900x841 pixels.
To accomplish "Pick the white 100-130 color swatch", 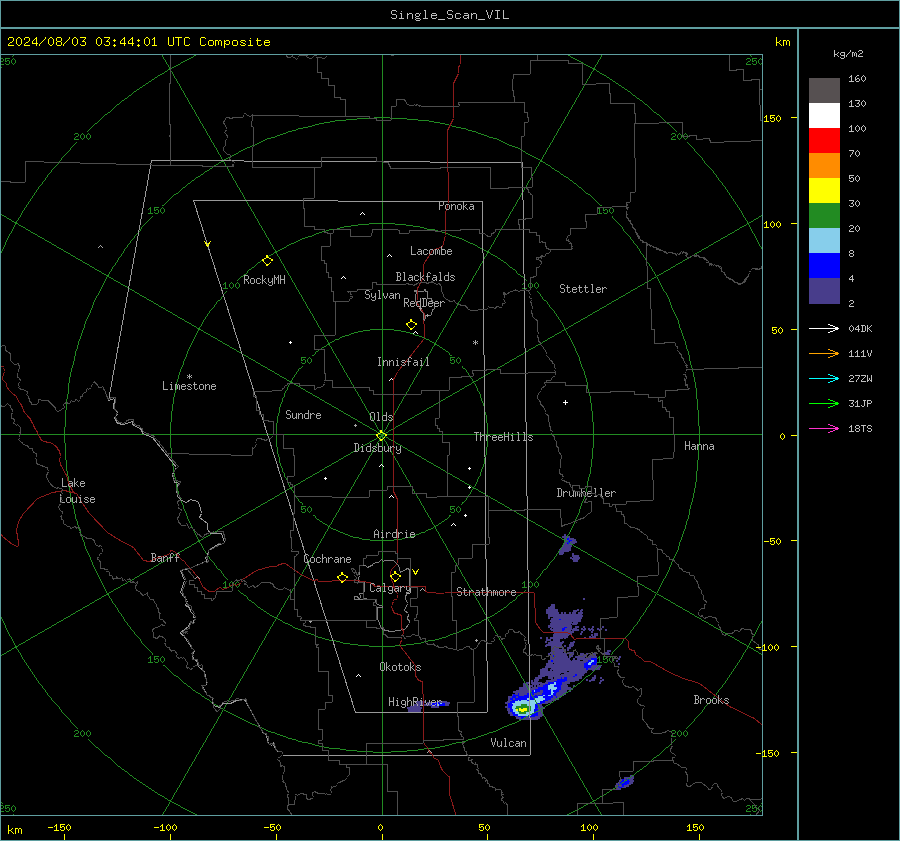I will point(824,115).
